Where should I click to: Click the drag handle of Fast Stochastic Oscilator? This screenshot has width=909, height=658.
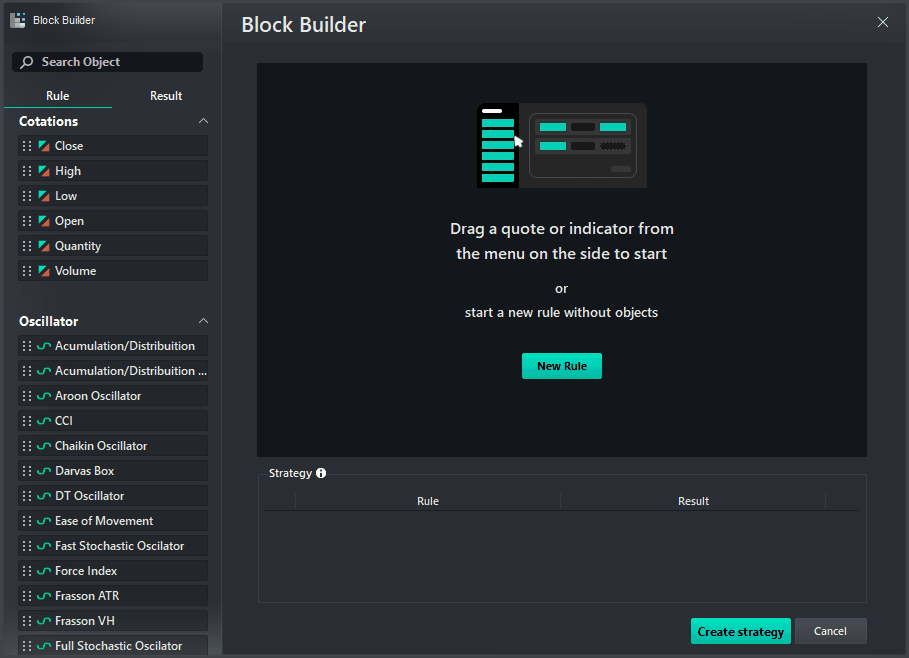point(27,546)
